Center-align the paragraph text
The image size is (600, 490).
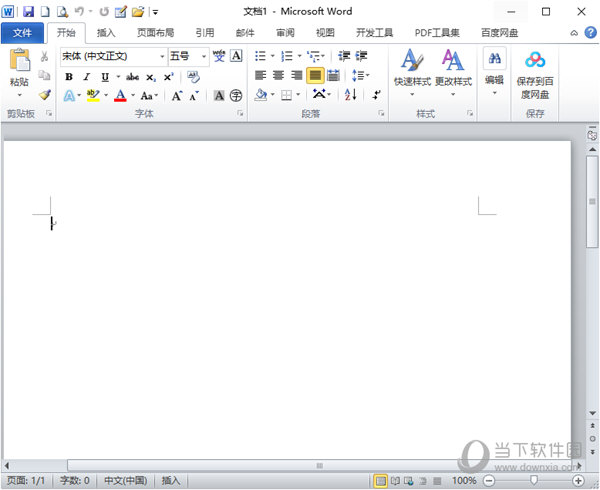click(279, 76)
